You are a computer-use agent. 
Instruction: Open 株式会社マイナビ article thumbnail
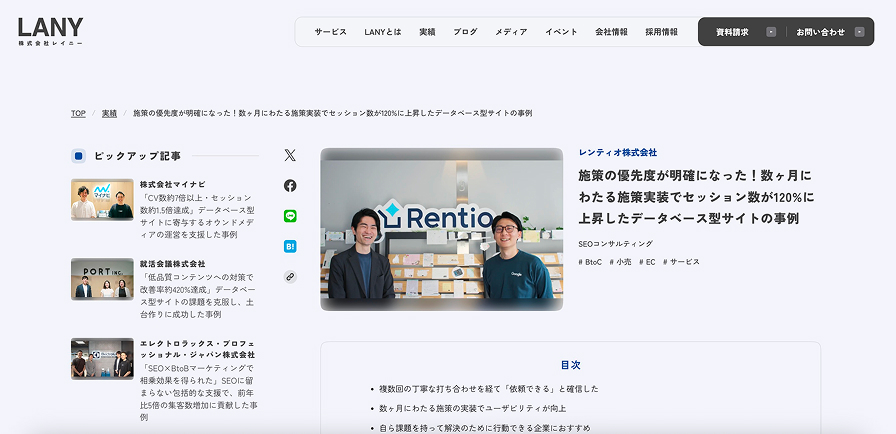point(102,199)
